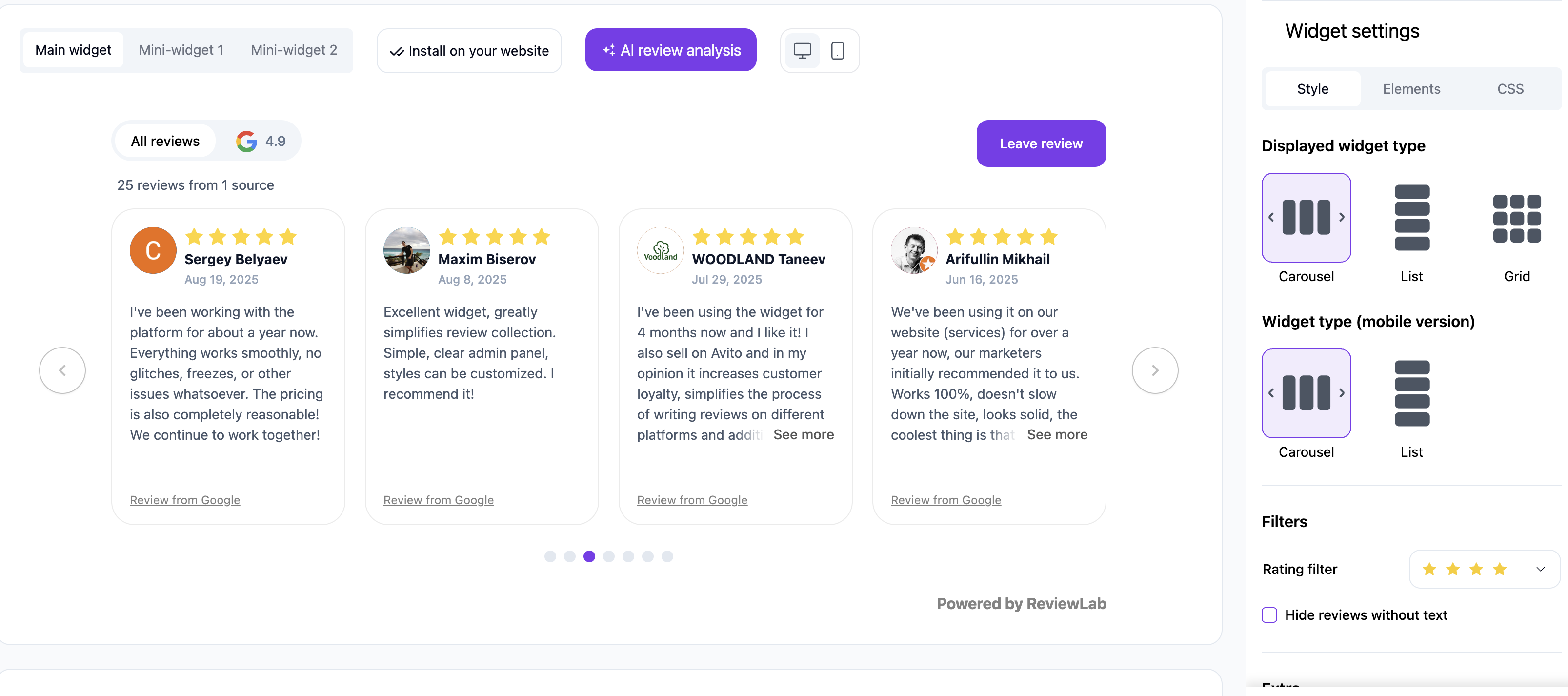
Task: Enable Hide reviews without text
Action: click(1269, 615)
